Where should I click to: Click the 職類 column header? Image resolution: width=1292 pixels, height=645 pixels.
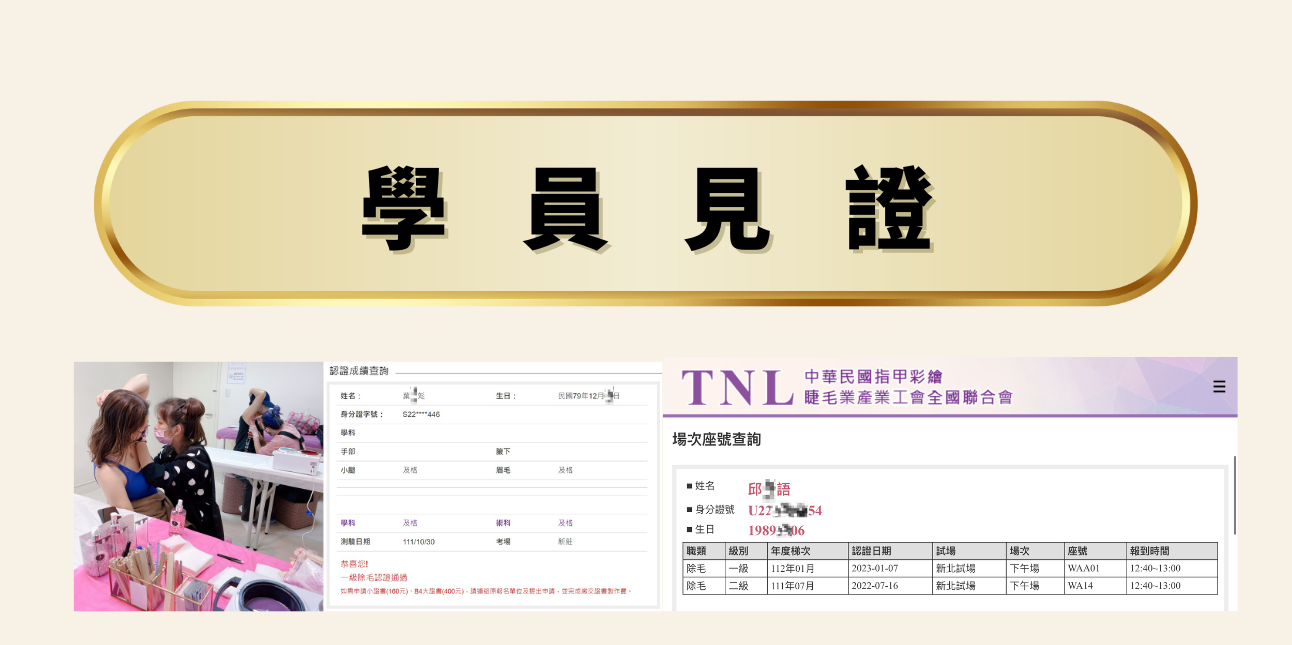(697, 551)
